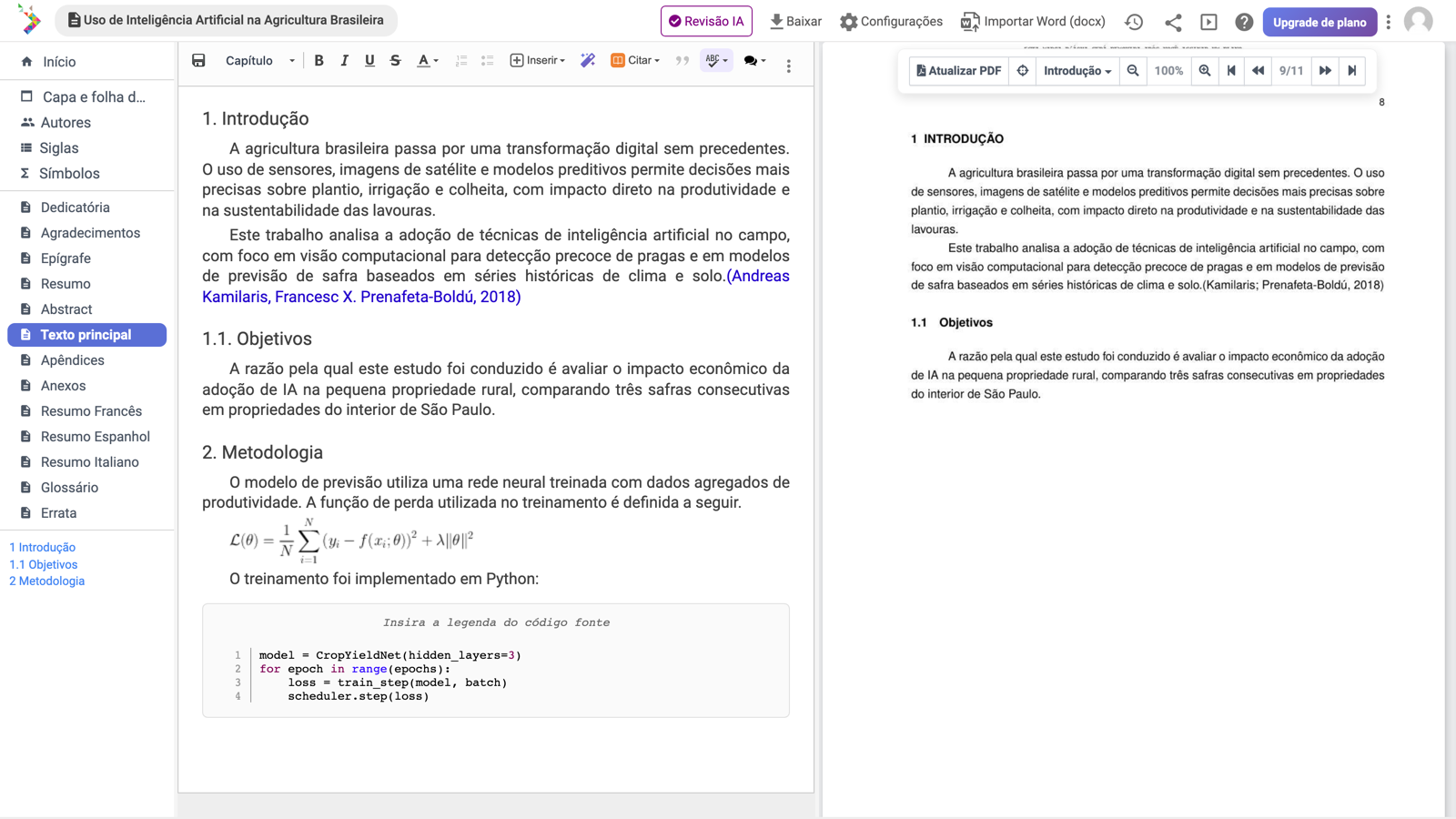Open version history clock icon

(1134, 22)
